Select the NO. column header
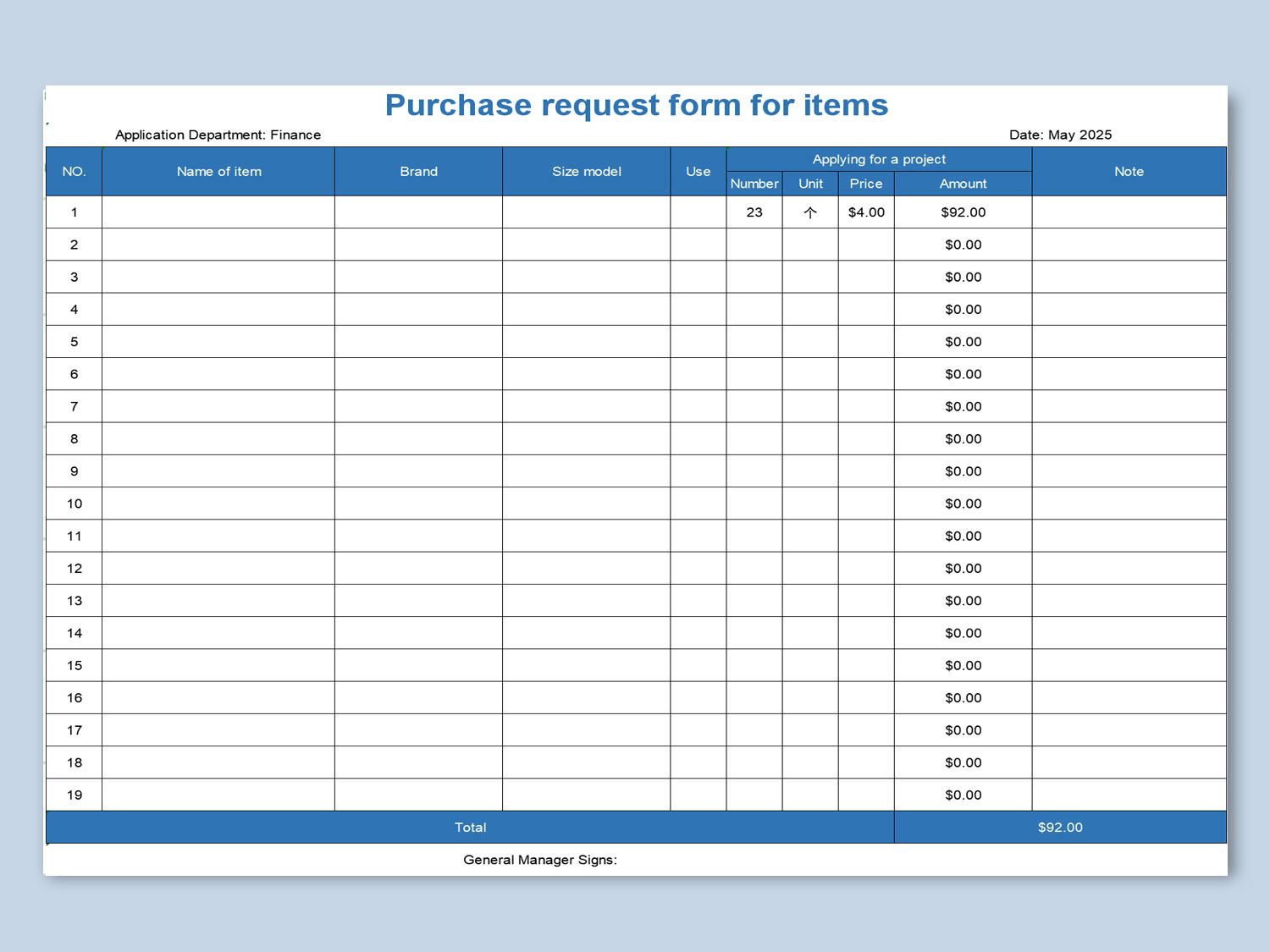Image resolution: width=1270 pixels, height=952 pixels. 74,171
